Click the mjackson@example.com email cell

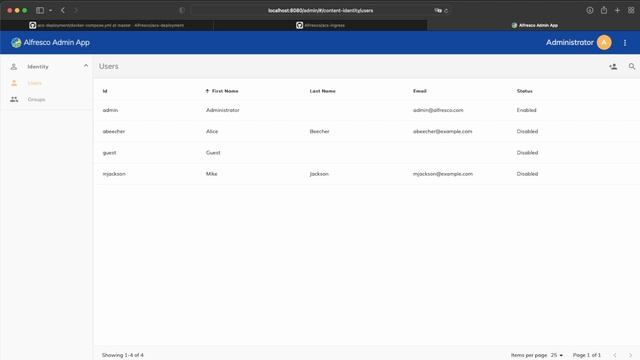point(443,174)
